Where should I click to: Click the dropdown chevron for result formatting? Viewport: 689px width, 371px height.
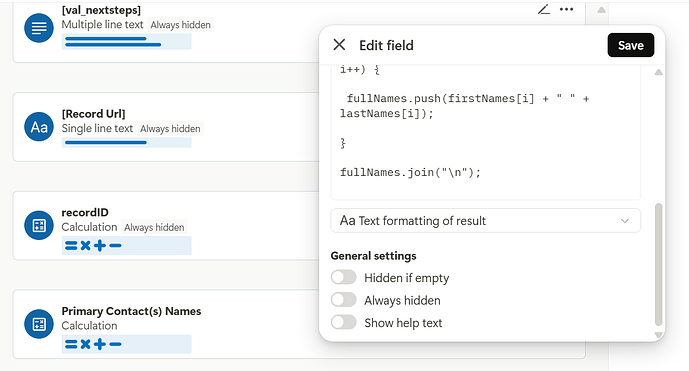point(625,221)
